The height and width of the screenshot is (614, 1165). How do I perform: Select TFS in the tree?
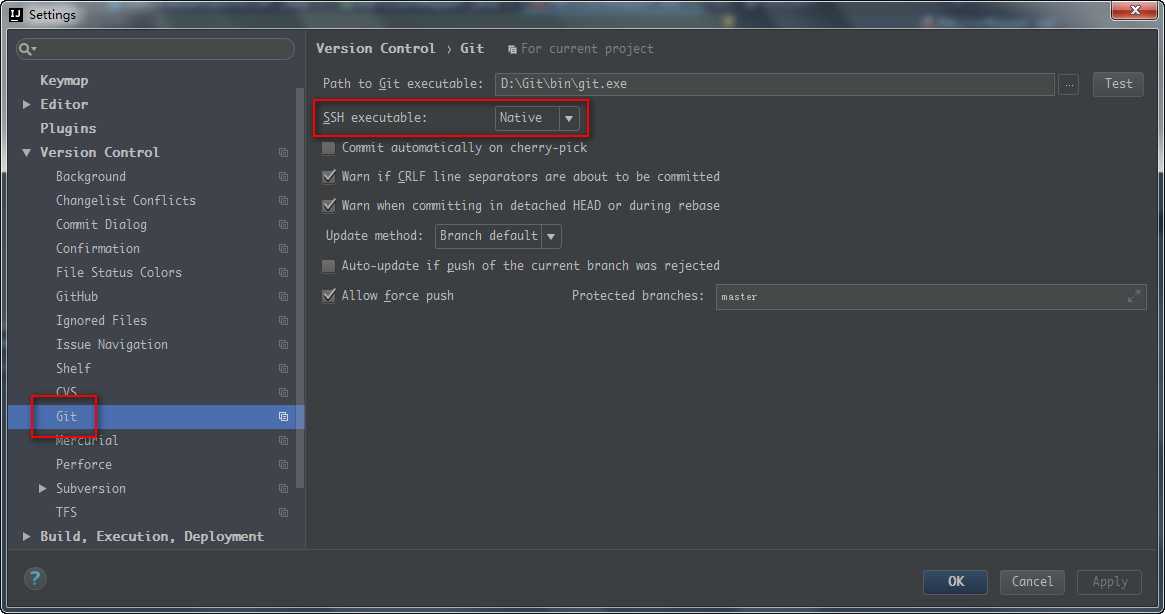66,513
